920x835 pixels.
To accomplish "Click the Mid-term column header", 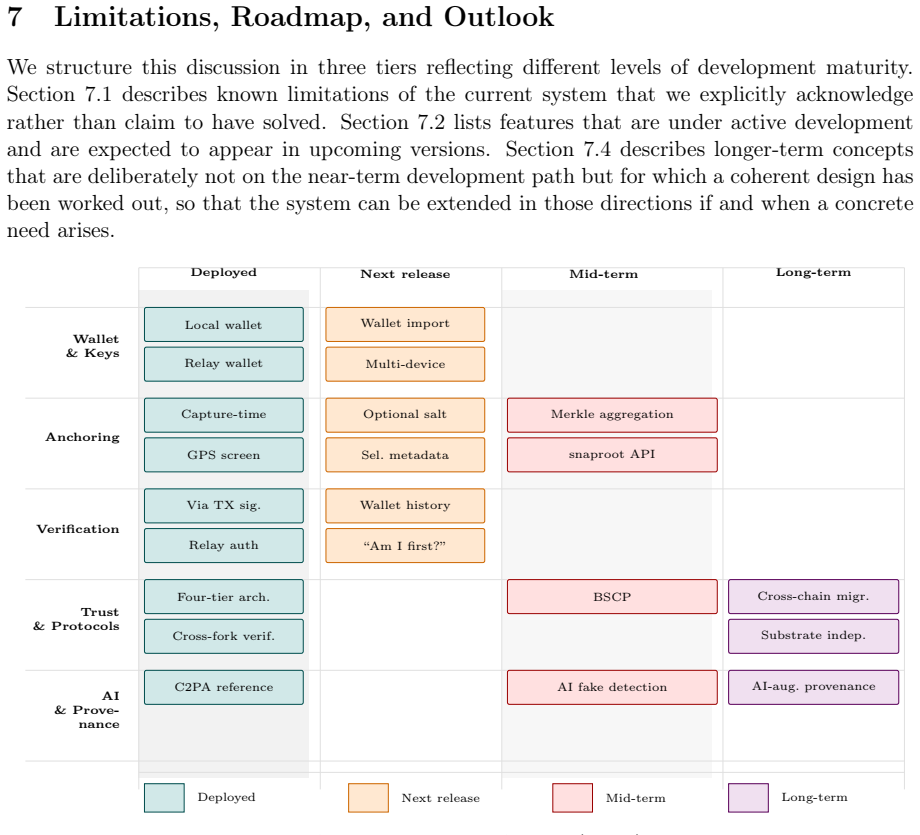I will tap(604, 274).
